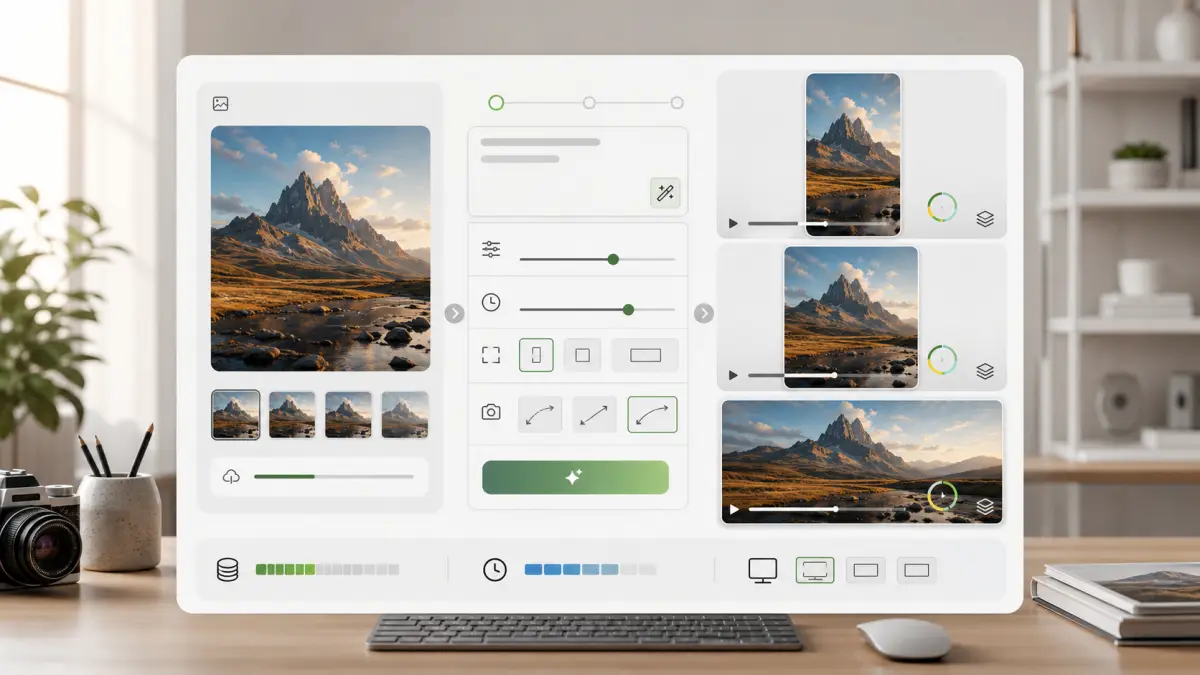This screenshot has height=675, width=1200.
Task: Adjust the duration slider handle
Action: (628, 310)
